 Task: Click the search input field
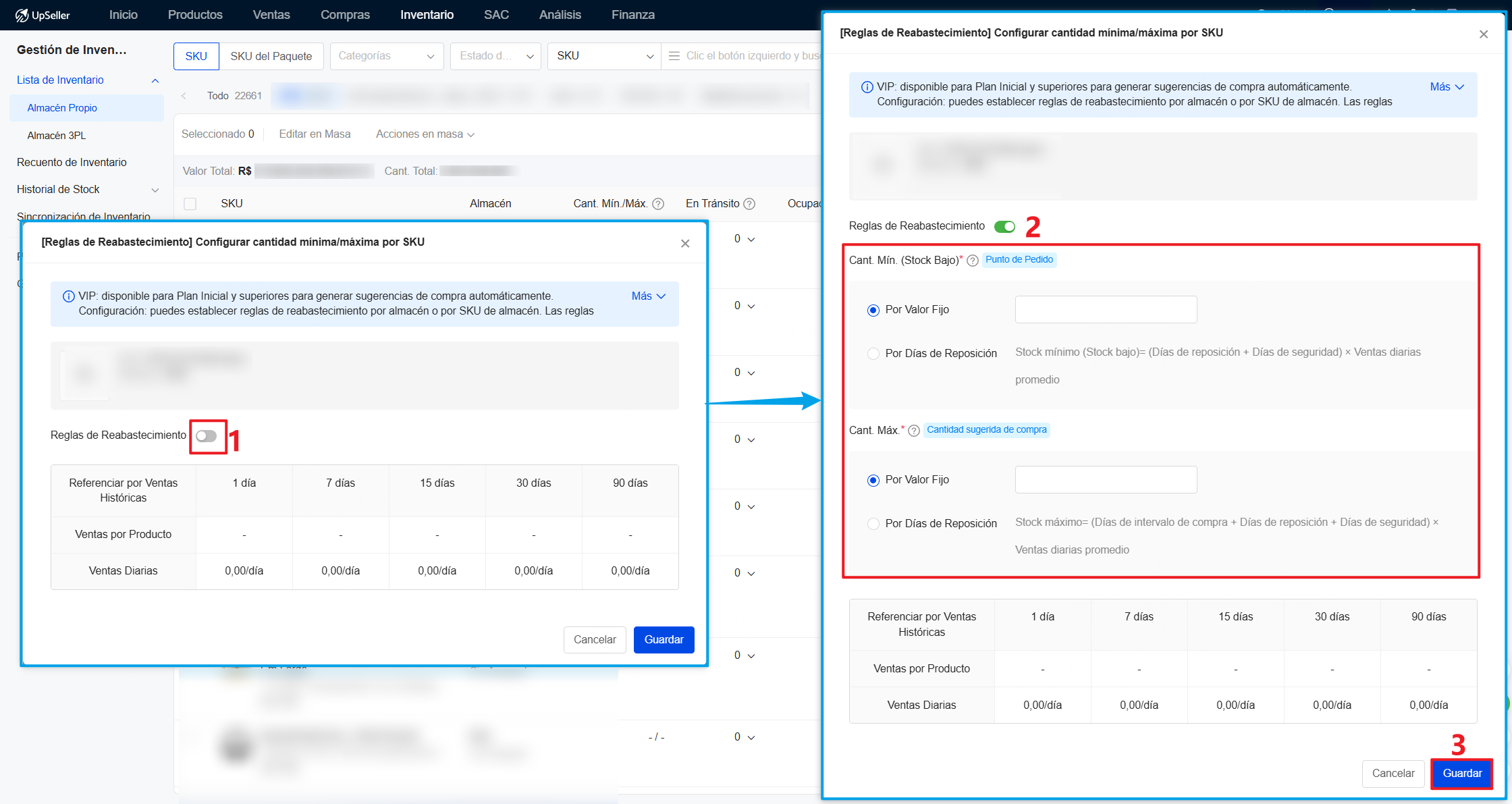pos(752,56)
